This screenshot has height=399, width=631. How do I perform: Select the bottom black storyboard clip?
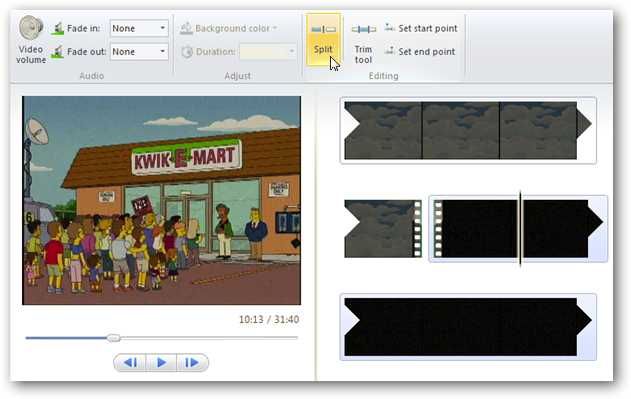(468, 327)
